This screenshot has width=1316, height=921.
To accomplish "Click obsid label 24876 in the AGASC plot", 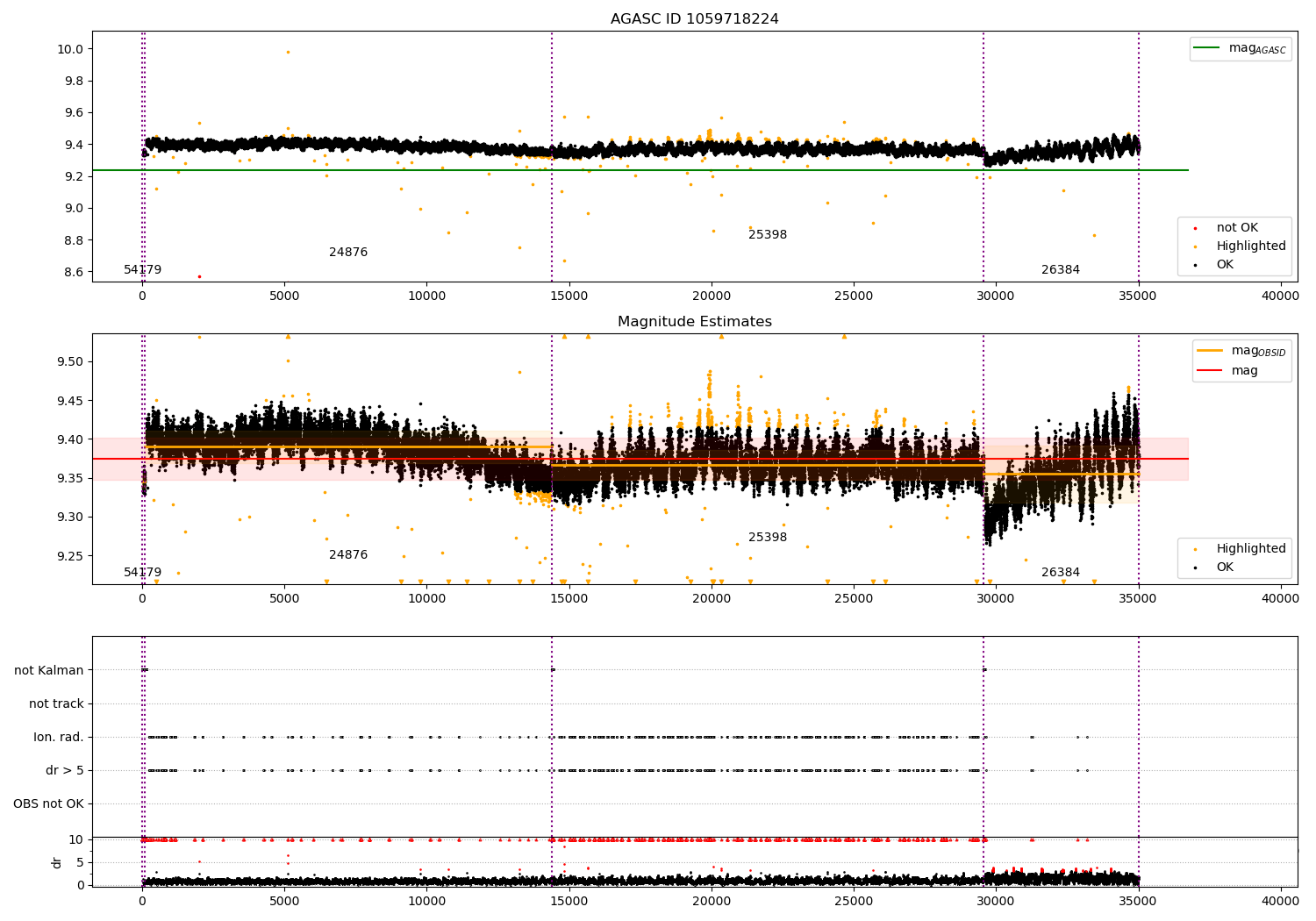I will (348, 253).
